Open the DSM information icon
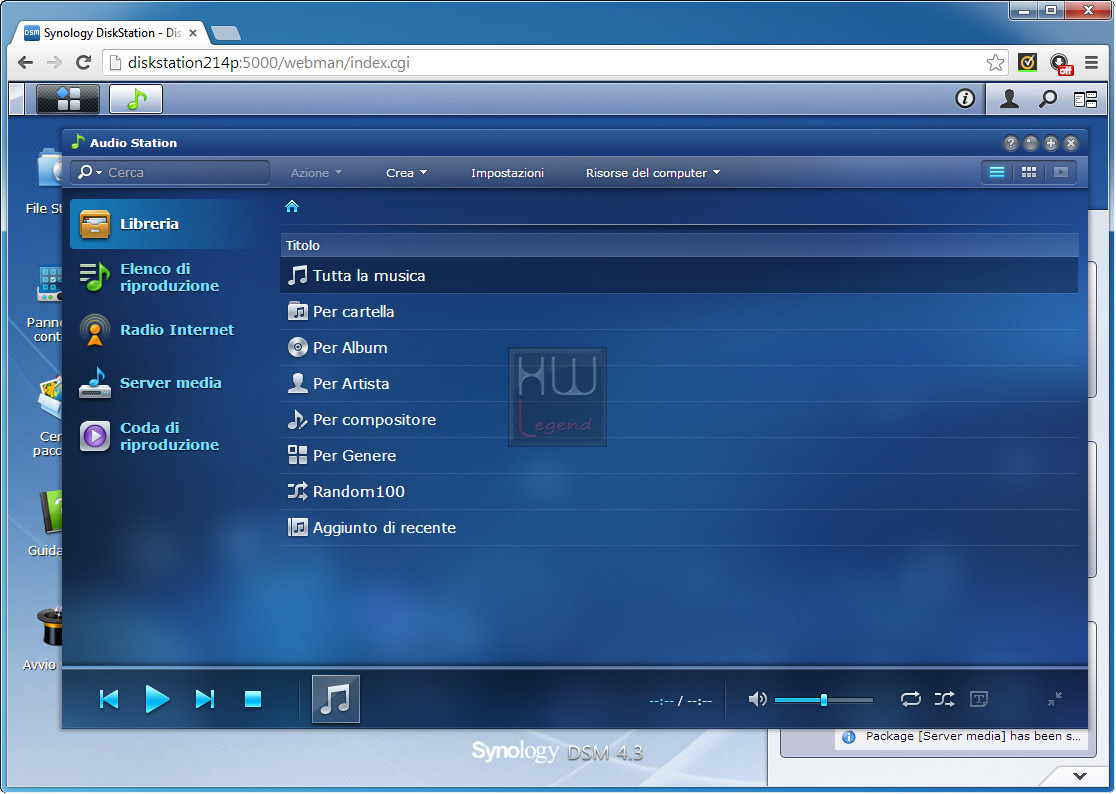Image resolution: width=1116 pixels, height=794 pixels. pos(964,98)
